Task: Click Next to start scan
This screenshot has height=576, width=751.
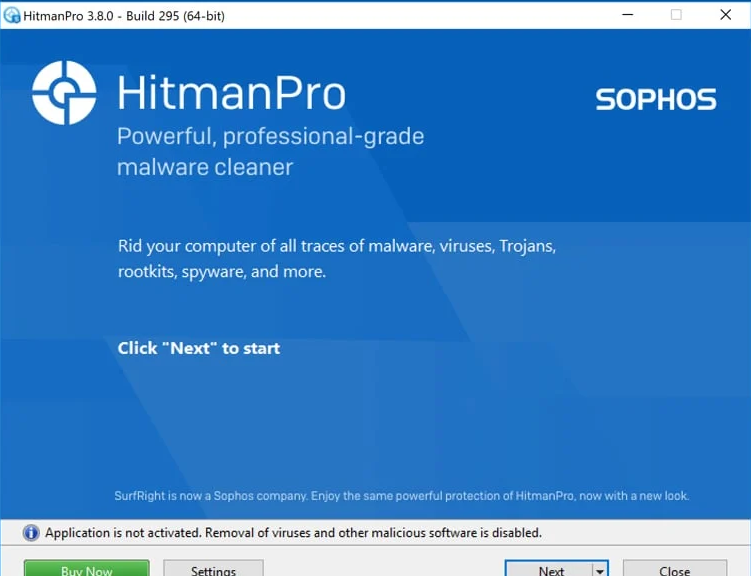Action: 549,568
